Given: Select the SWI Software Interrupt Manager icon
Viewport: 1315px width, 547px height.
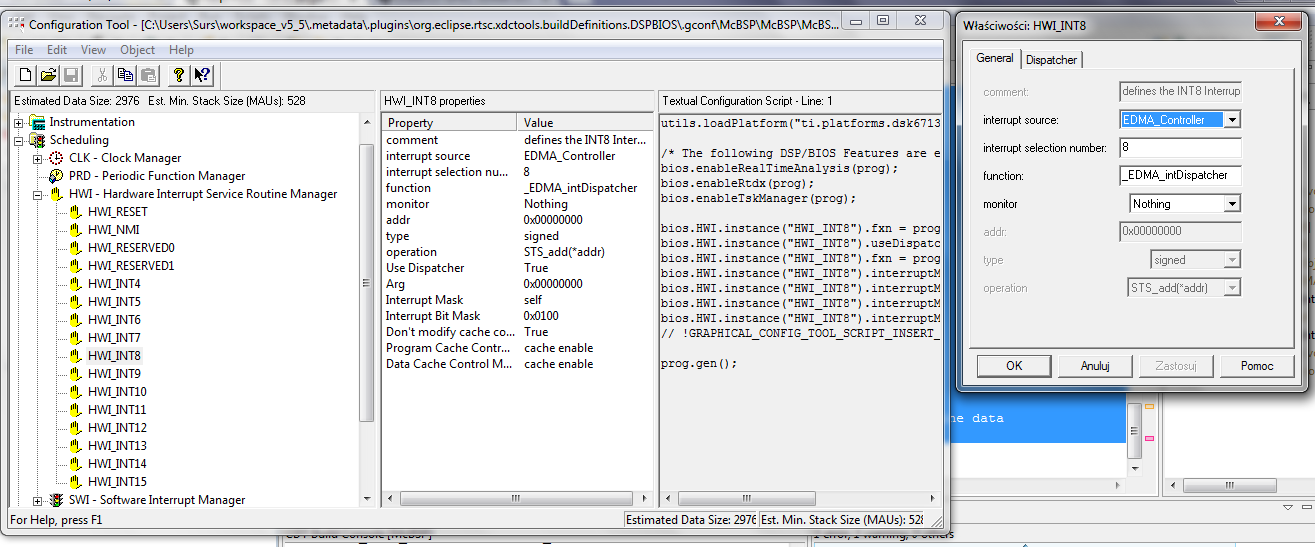Looking at the screenshot, I should tap(57, 500).
